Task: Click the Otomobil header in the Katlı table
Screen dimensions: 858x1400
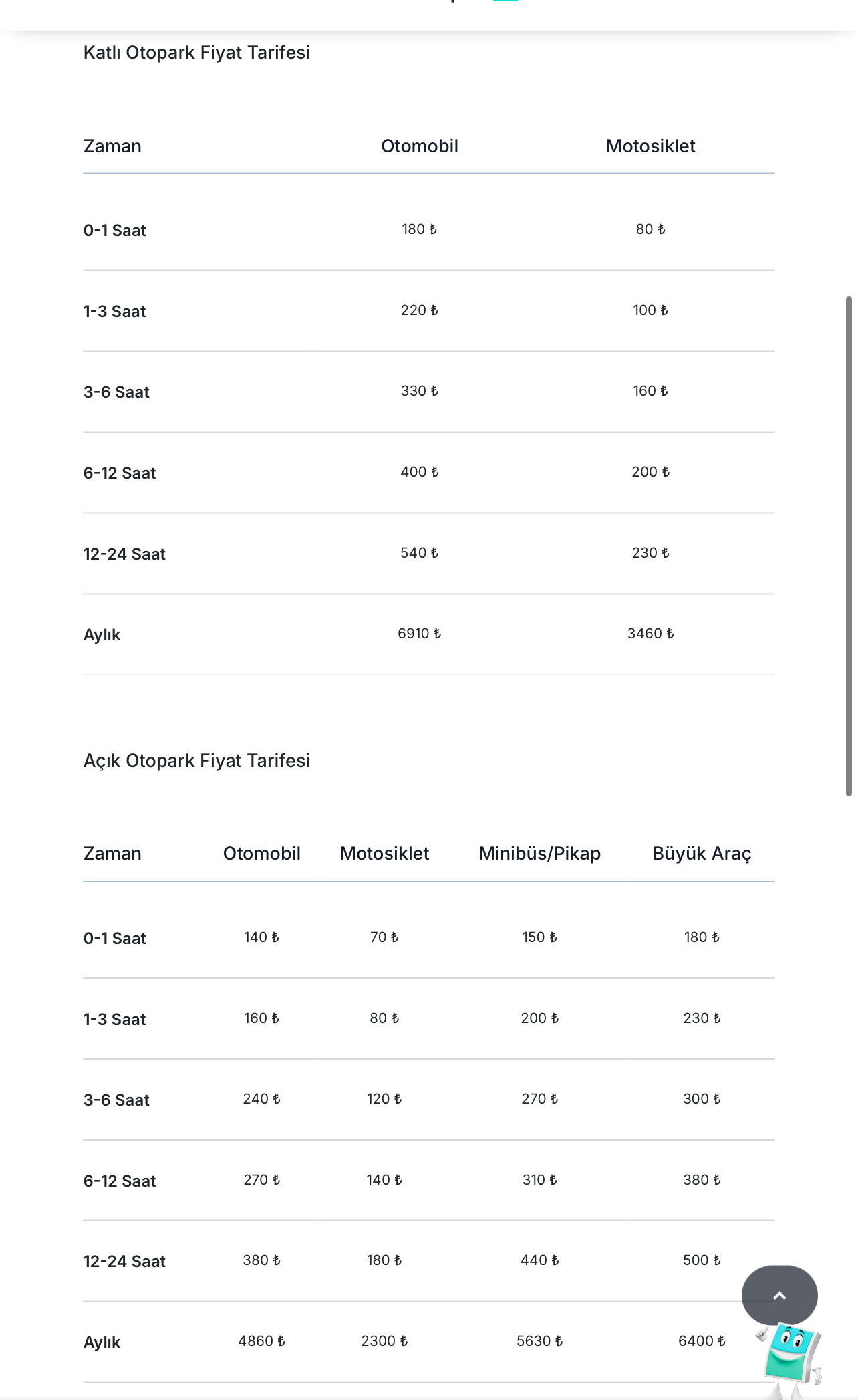Action: pos(420,146)
